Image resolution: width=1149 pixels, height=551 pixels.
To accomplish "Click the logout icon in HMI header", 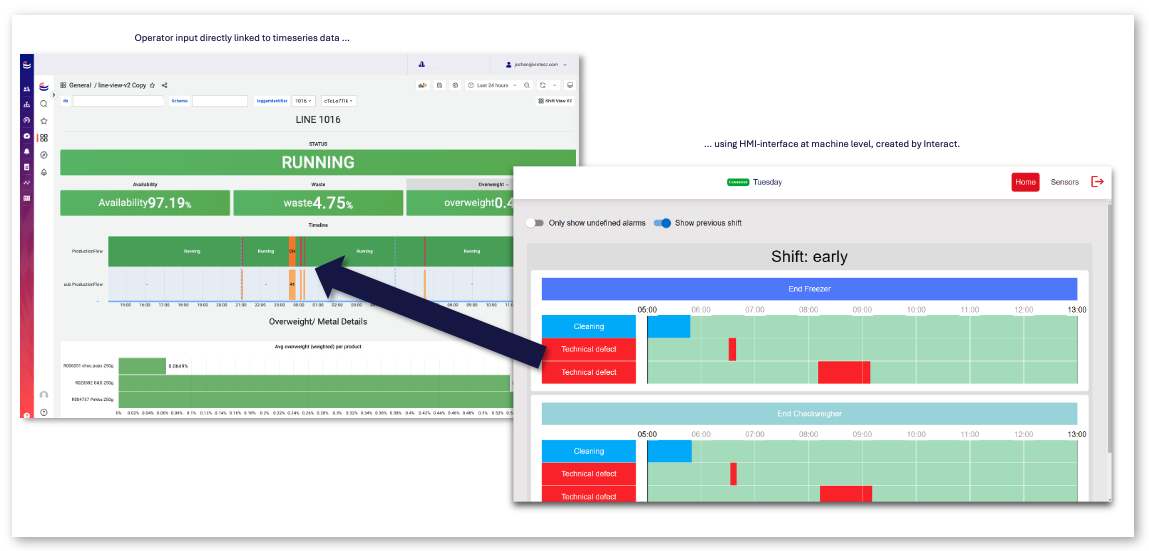I will pyautogui.click(x=1097, y=182).
